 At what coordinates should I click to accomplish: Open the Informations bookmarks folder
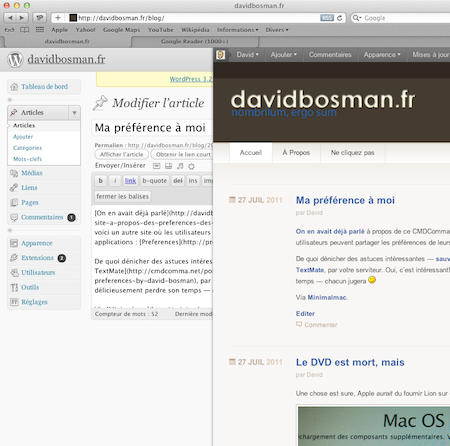click(238, 30)
